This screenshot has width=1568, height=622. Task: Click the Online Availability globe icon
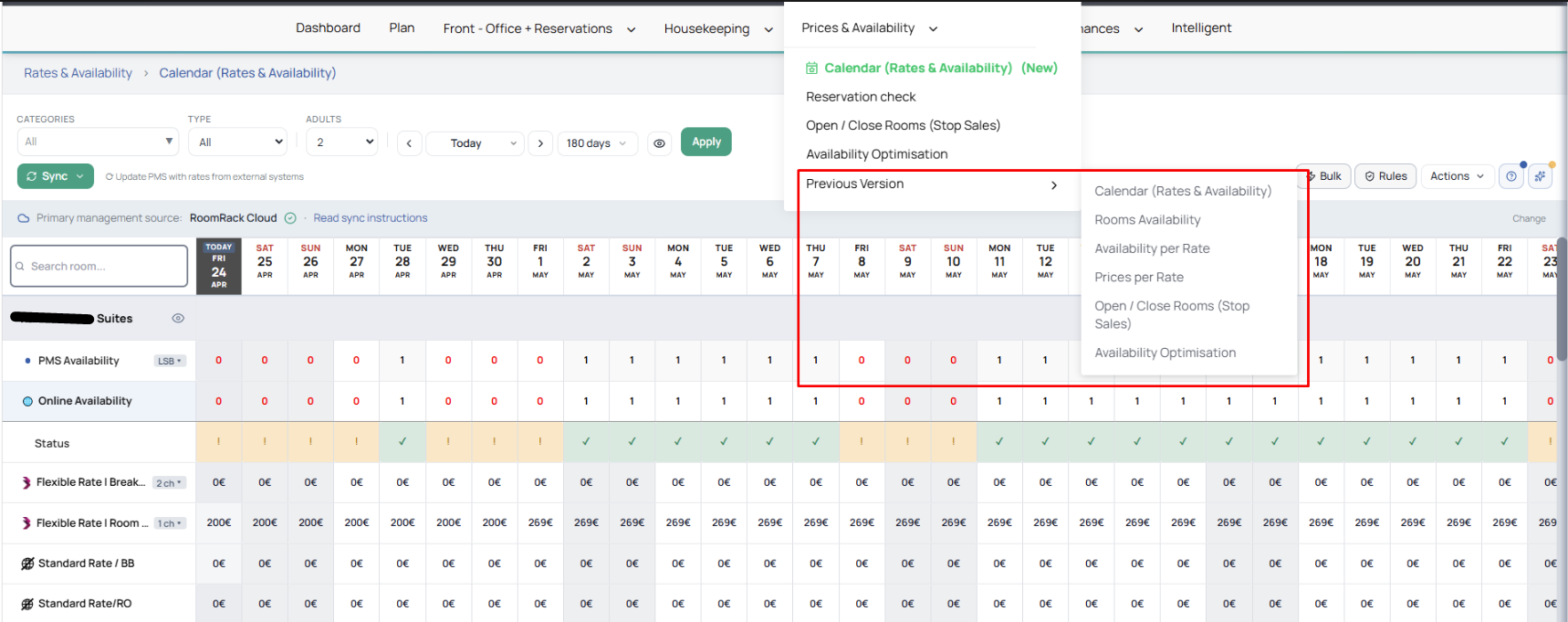click(27, 401)
